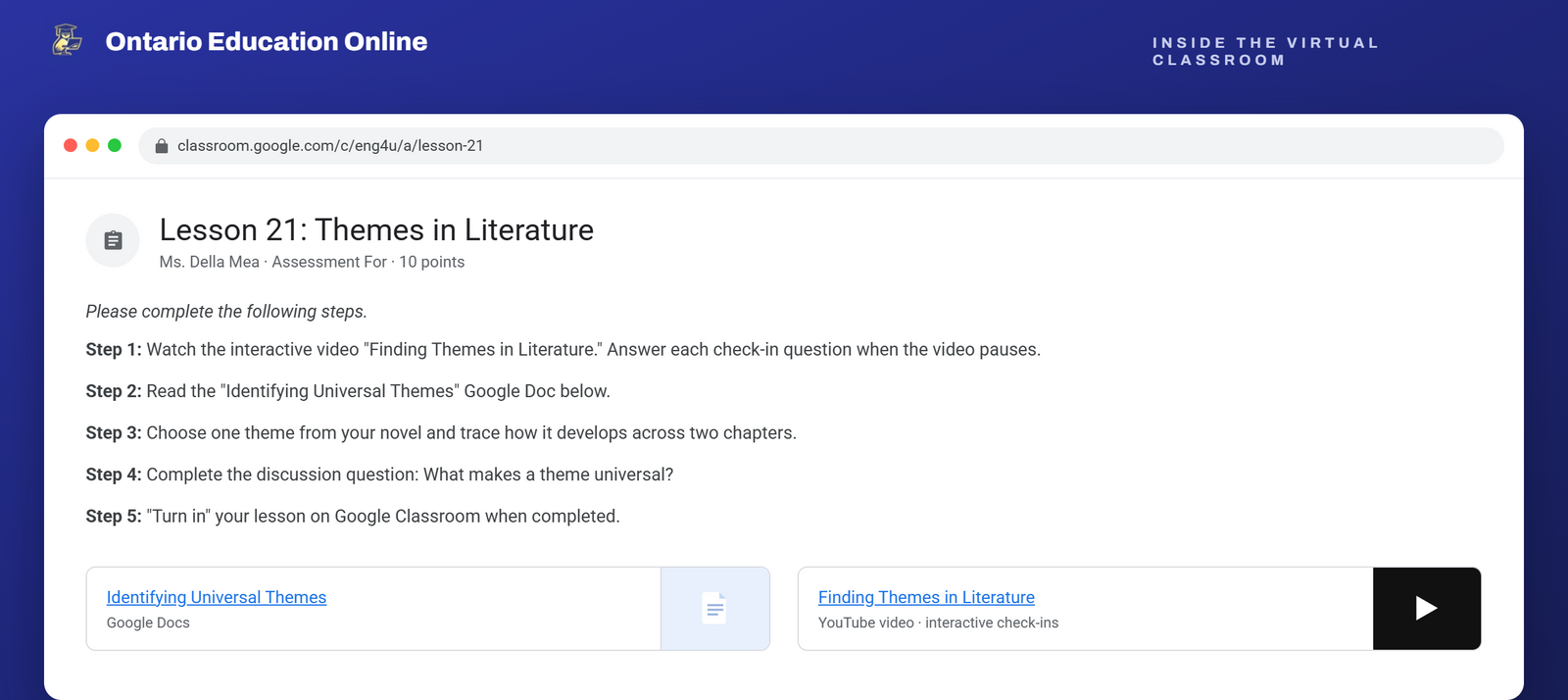Click the Ms. Della Mea teacher name

point(210,262)
